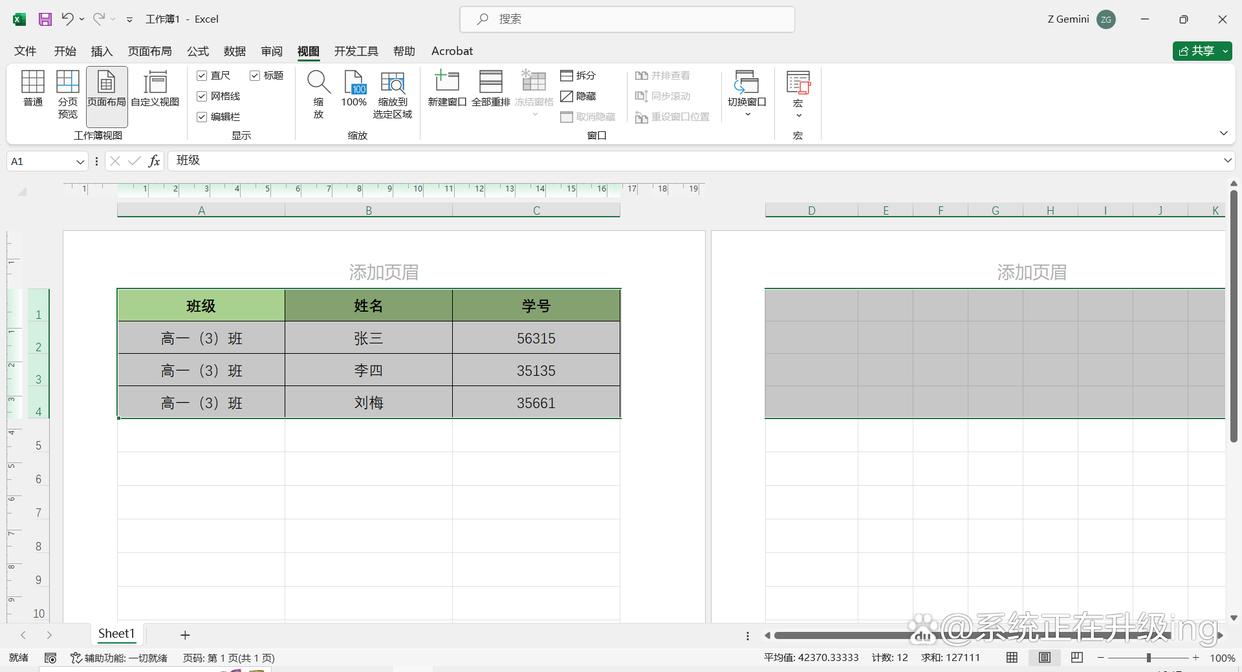Switch to Normal view in status bar
Screen dimensions: 1242x672
[1012, 658]
